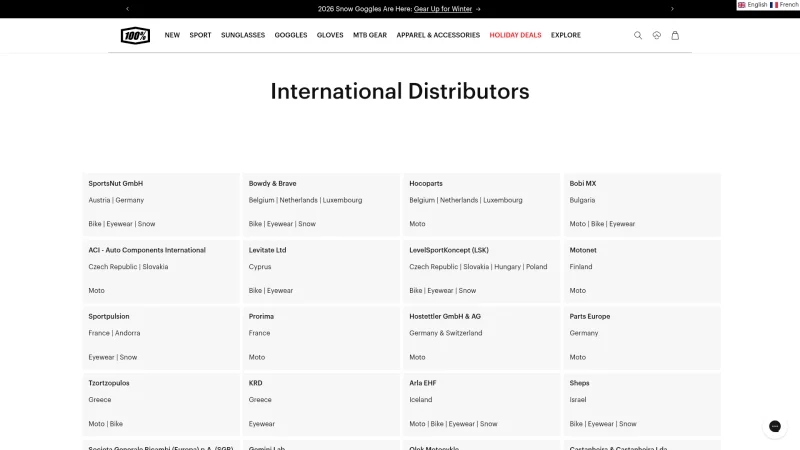Select the Tzortzopulos distributor name

(x=109, y=383)
